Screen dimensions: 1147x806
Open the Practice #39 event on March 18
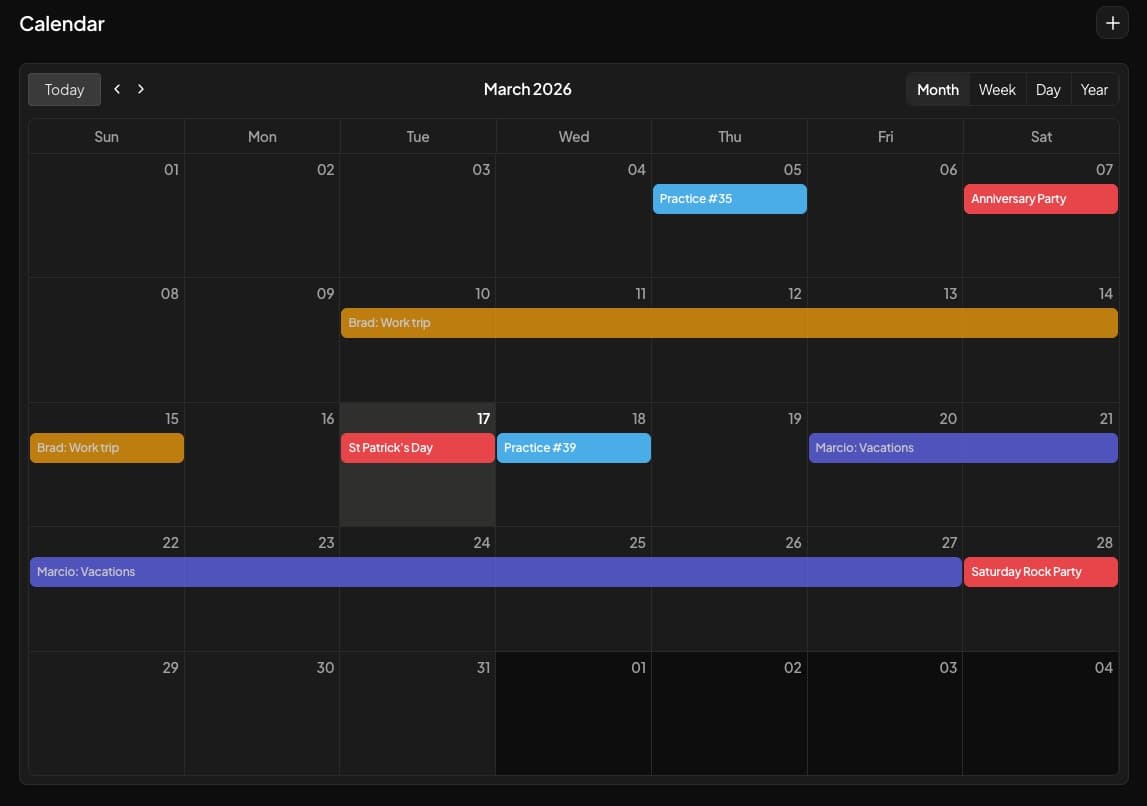(573, 447)
